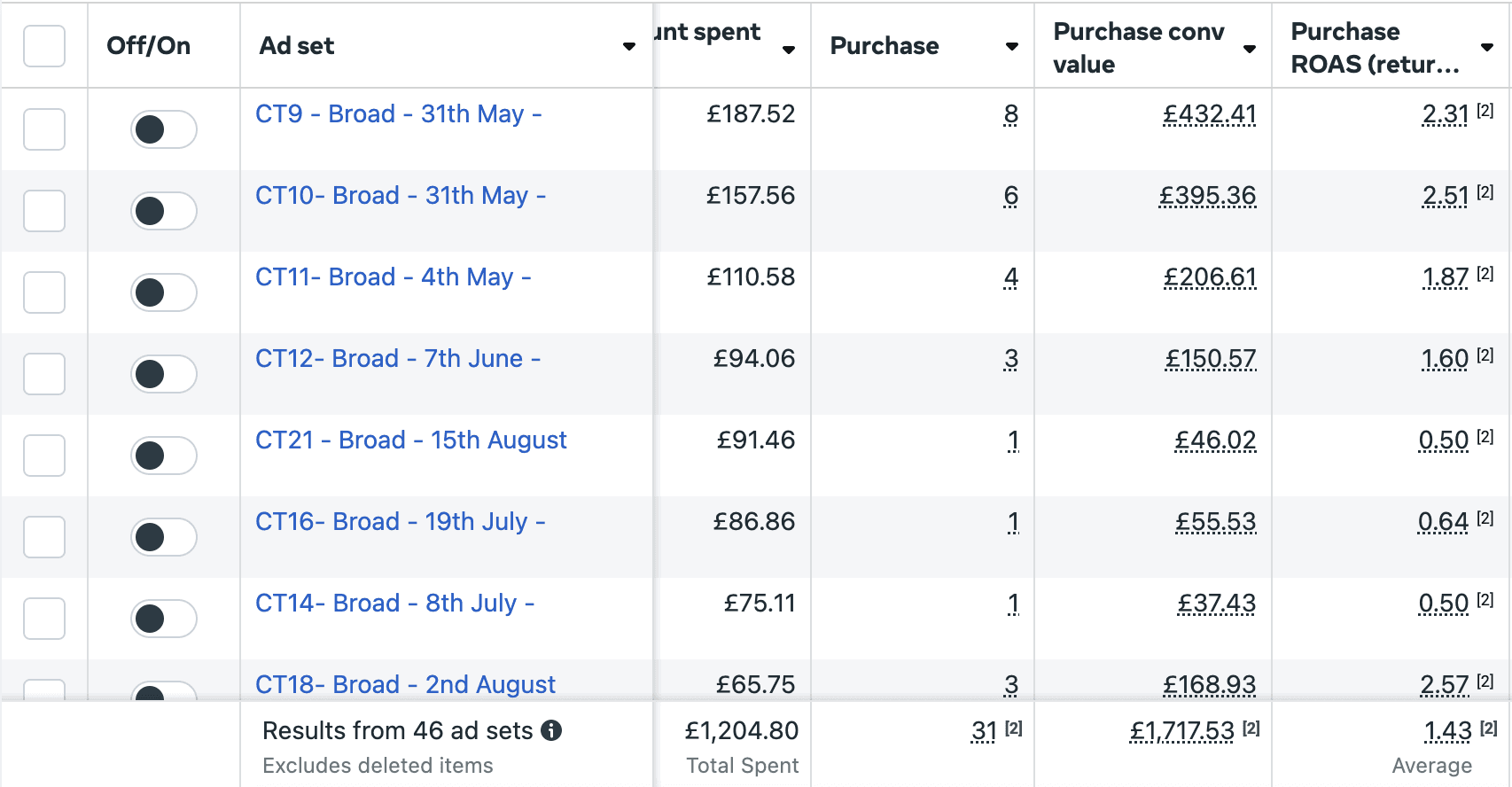This screenshot has height=787, width=1512.
Task: Open the Purchase ROAS column menu arrow
Action: (x=1487, y=47)
